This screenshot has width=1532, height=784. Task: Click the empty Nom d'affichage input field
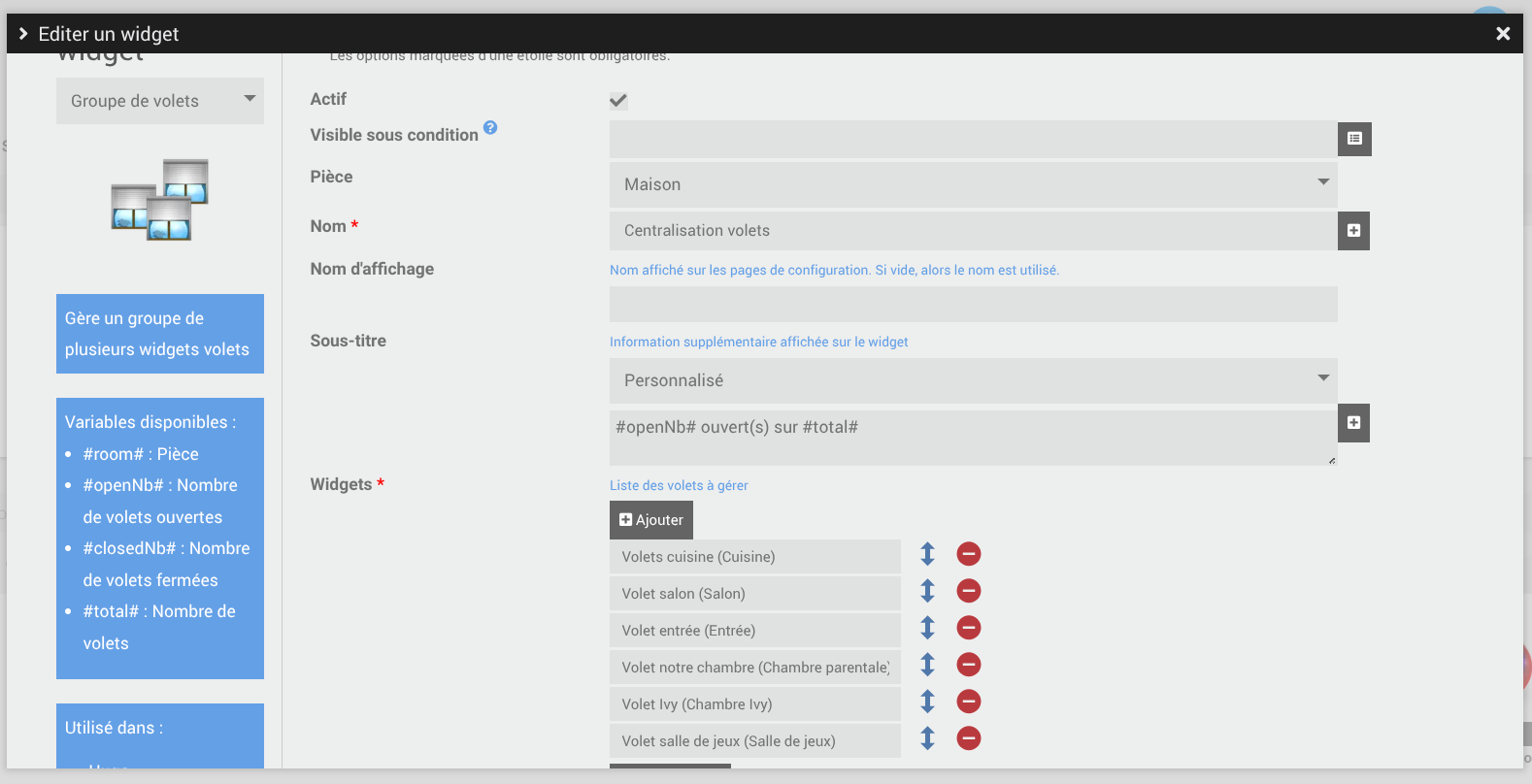point(973,304)
